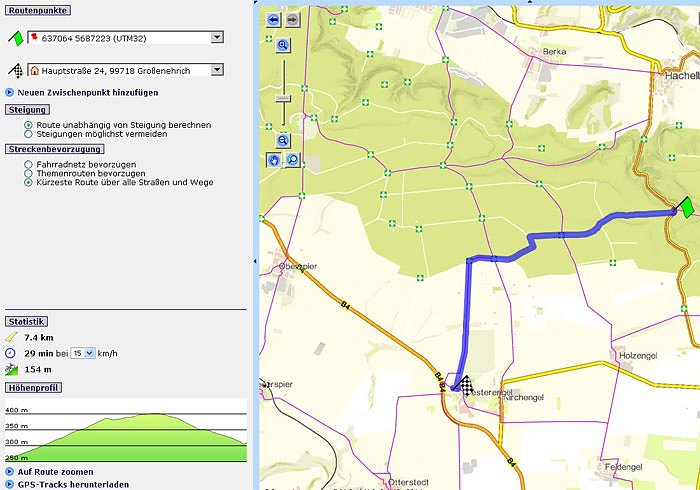Choose 'Themenrouten bevorzugen' radio button
The image size is (700, 490).
pyautogui.click(x=28, y=173)
